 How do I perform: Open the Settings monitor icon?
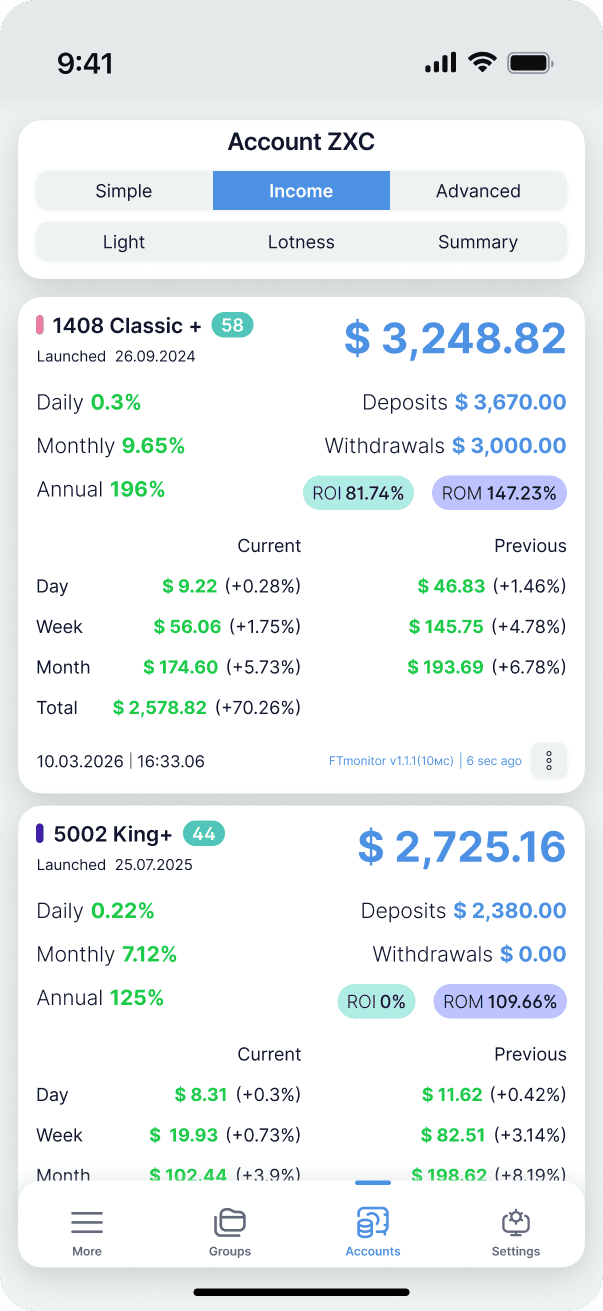515,1222
